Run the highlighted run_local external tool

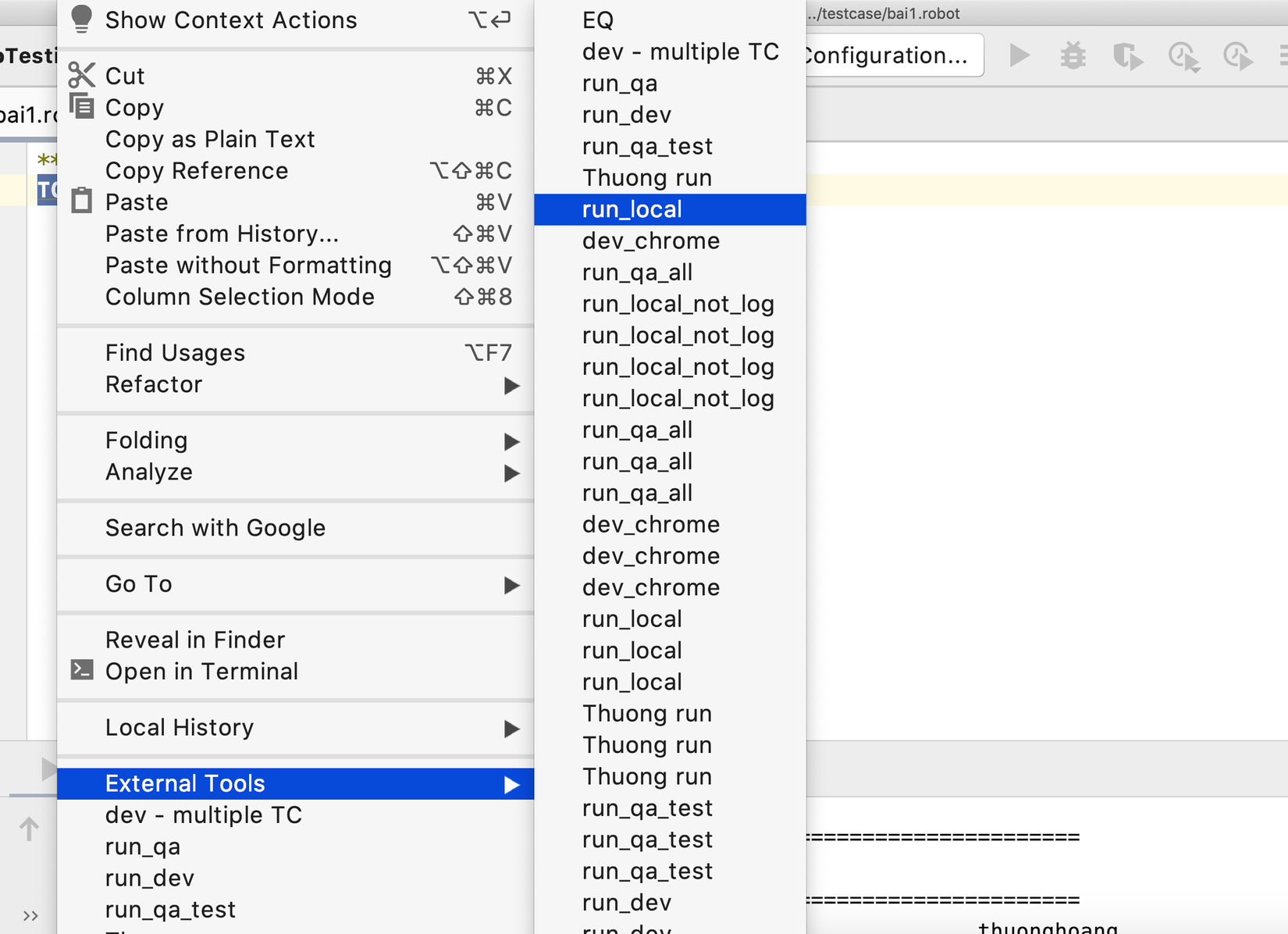632,209
